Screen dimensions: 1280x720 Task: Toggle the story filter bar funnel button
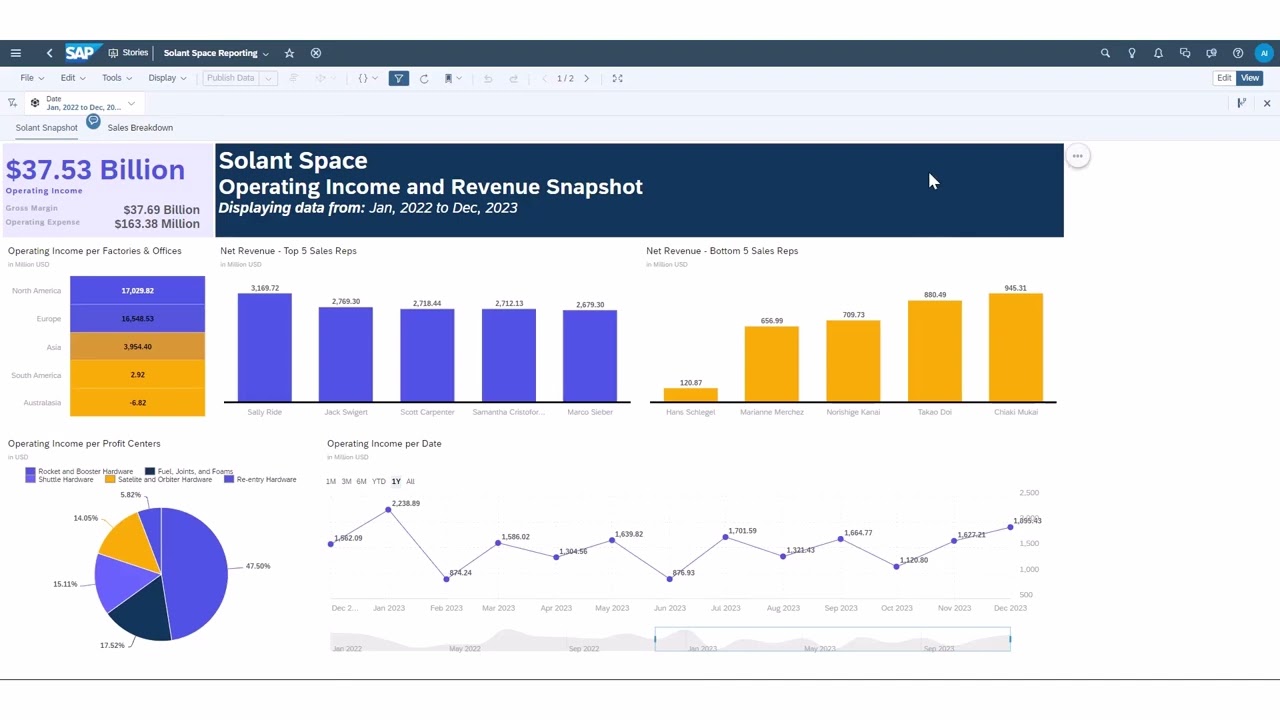click(x=399, y=78)
